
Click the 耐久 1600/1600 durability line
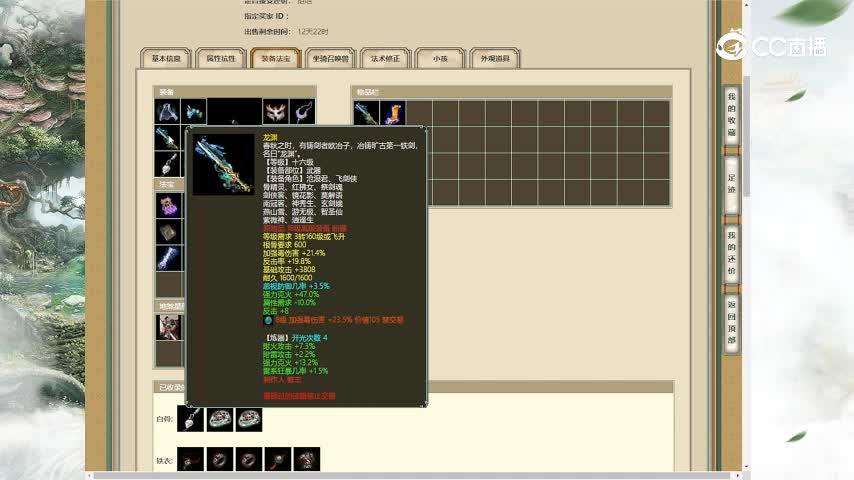[288, 278]
